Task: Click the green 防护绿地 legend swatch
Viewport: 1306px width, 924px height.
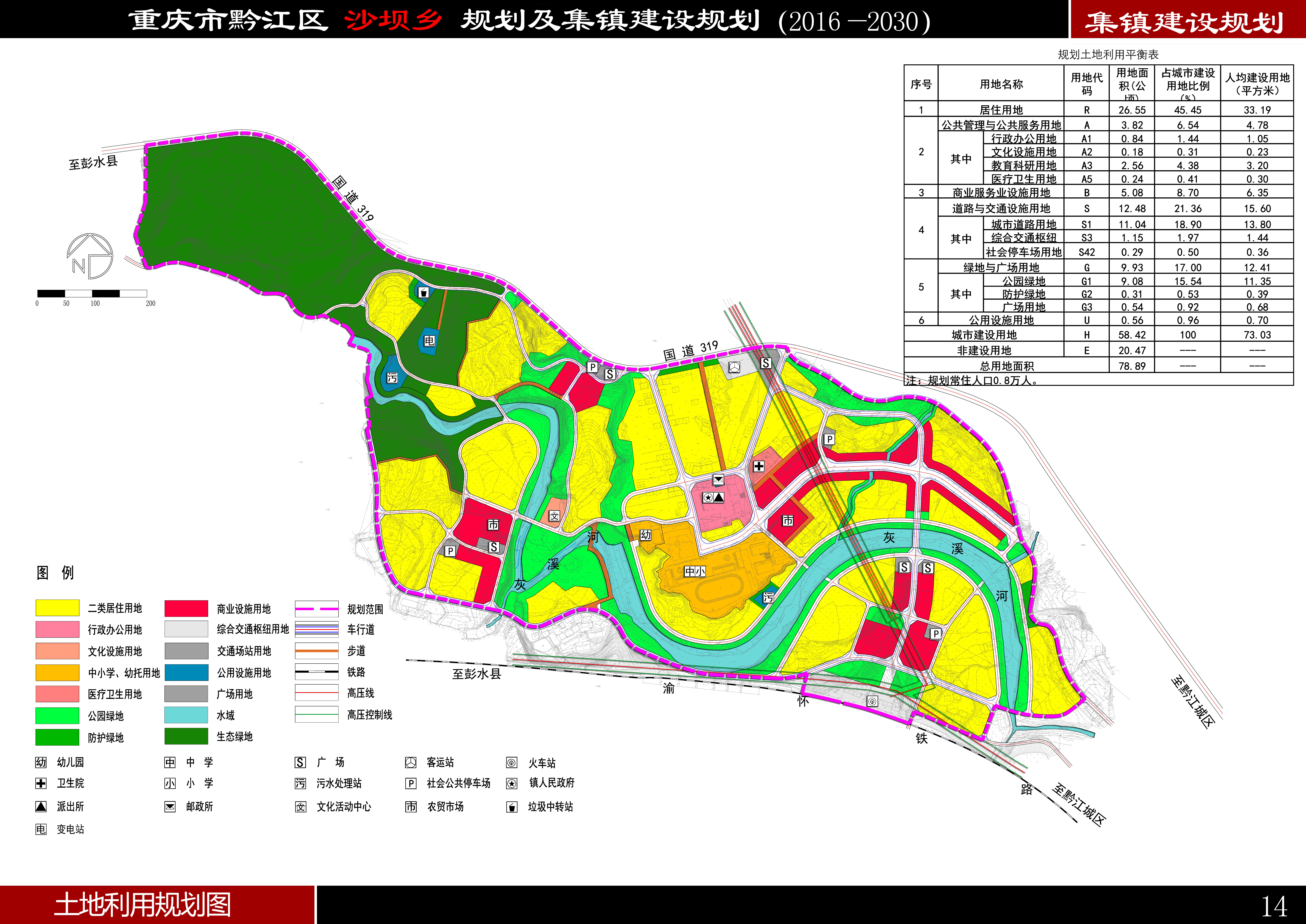Action: coord(57,737)
